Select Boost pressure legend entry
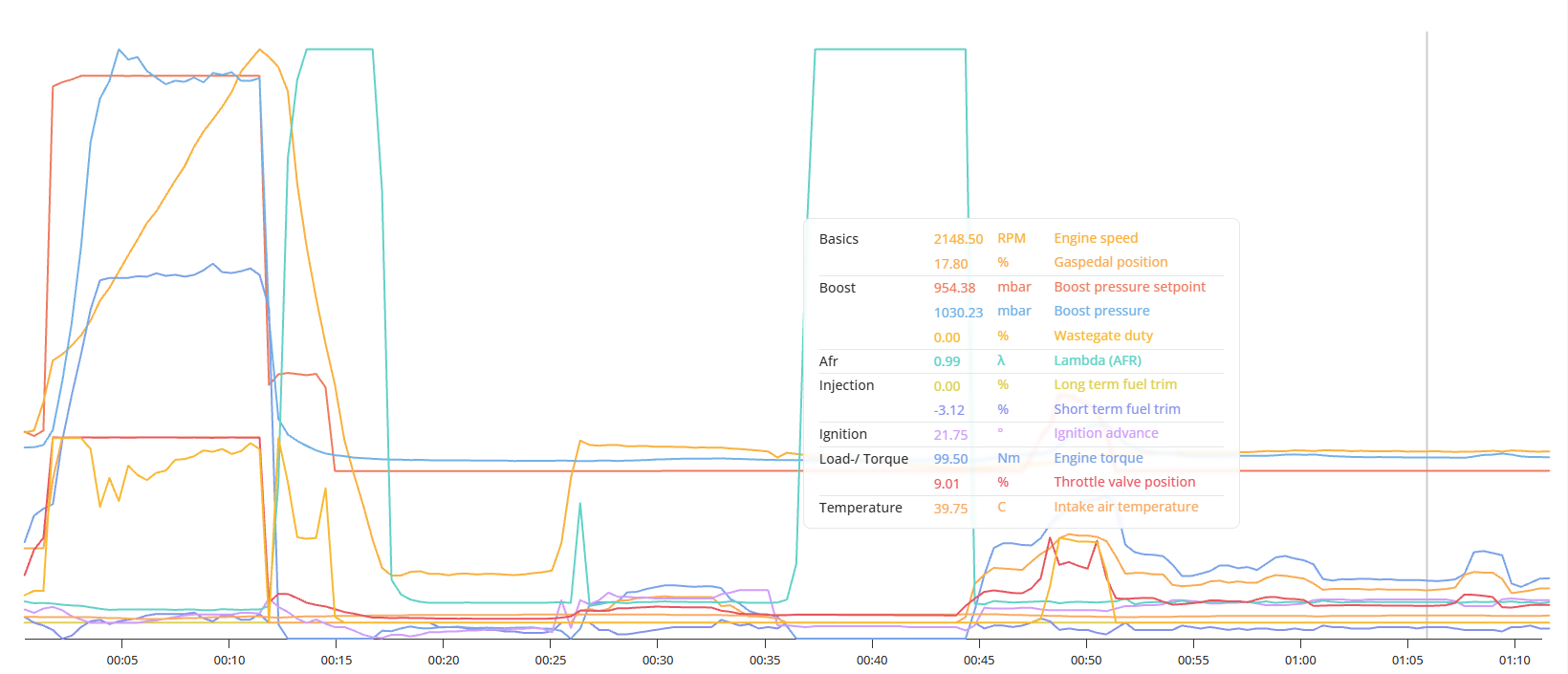 [1101, 311]
